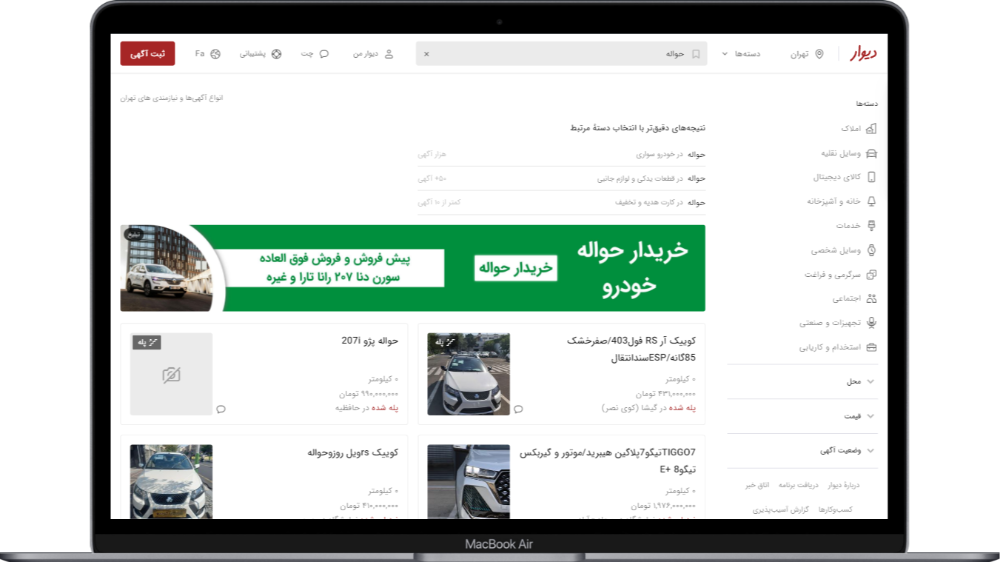
Task: Click the chat bubble icon in header
Action: coord(324,54)
